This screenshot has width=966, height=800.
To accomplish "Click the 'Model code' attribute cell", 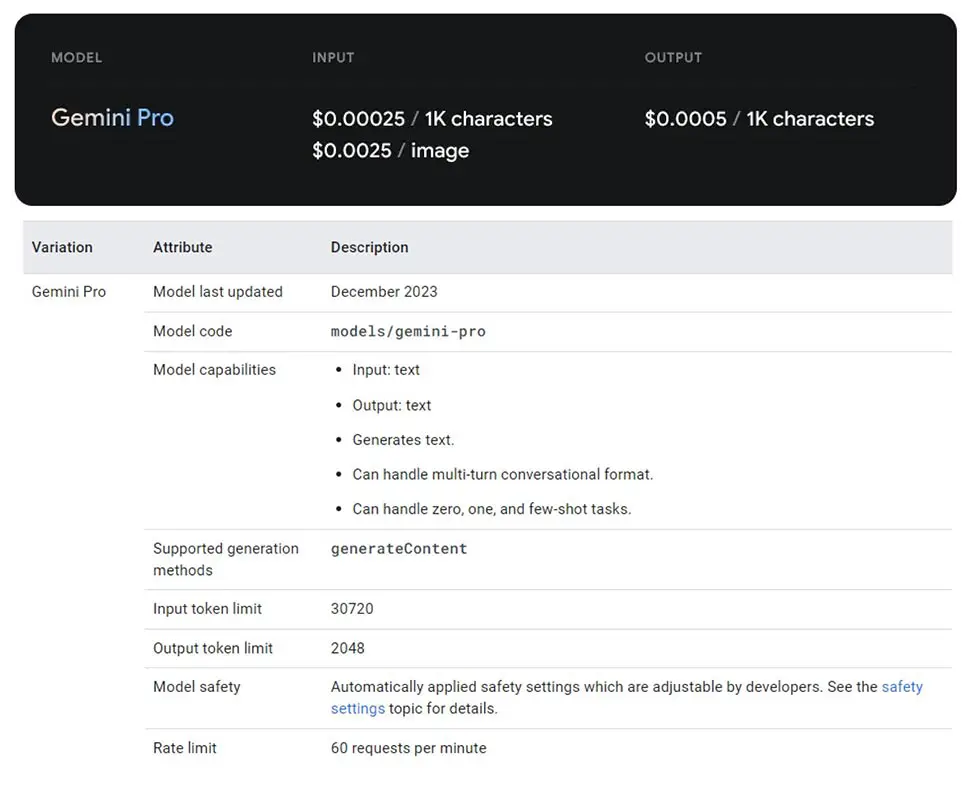I will click(x=192, y=331).
